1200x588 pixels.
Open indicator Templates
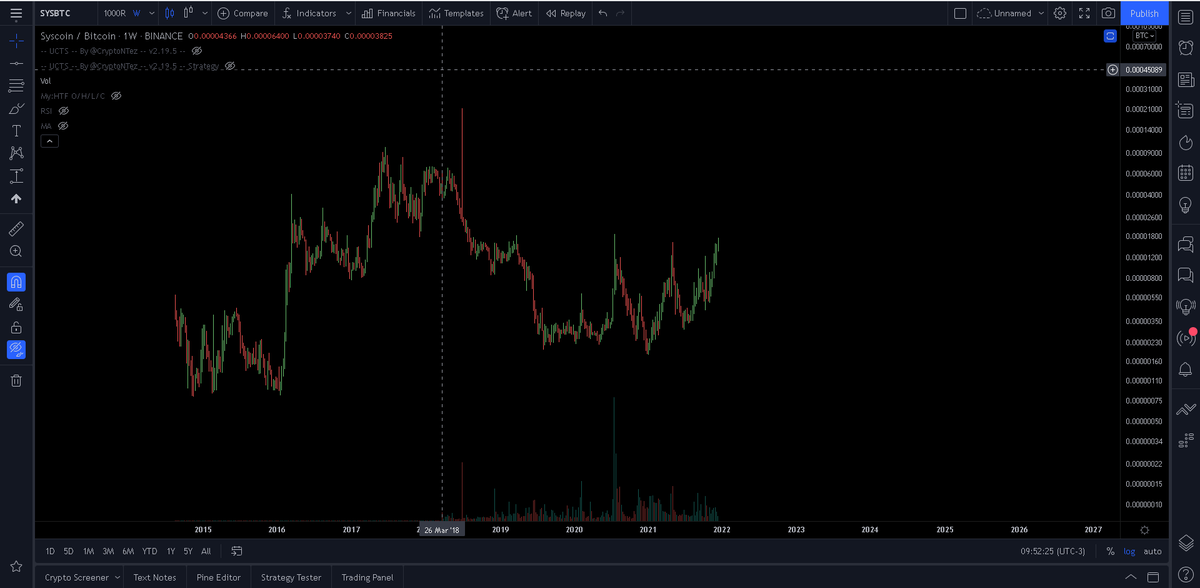point(456,13)
